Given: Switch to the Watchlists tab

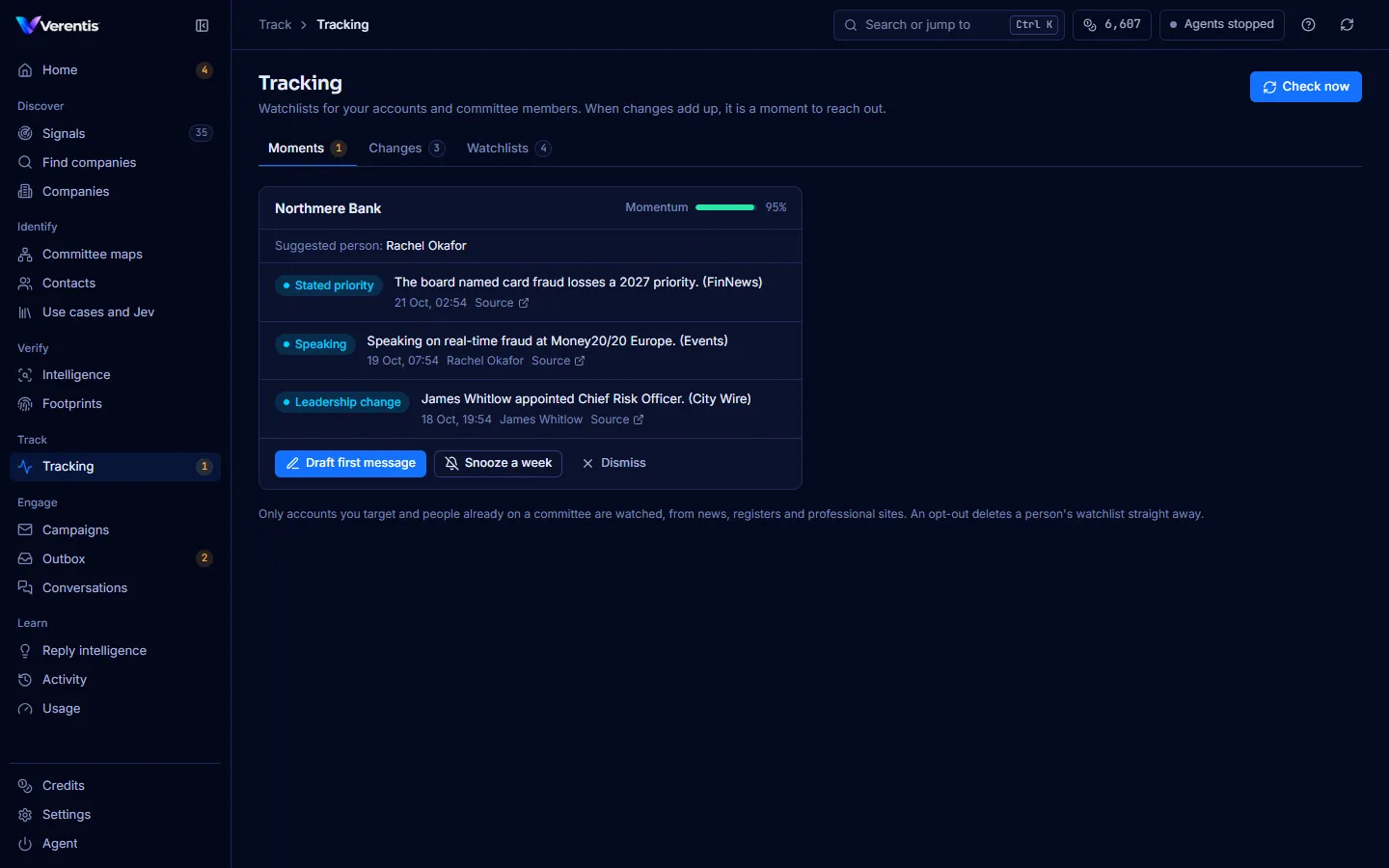Looking at the screenshot, I should coord(508,149).
